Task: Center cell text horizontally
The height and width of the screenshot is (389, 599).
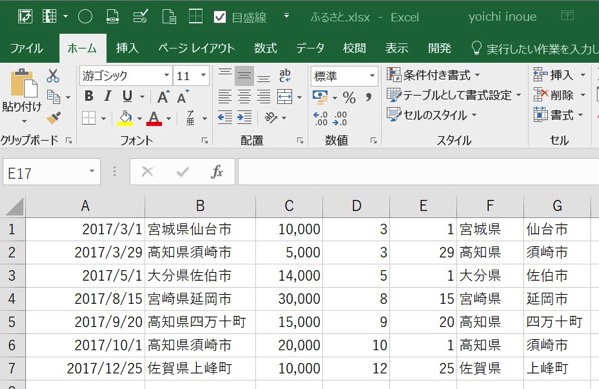Action: tap(244, 97)
